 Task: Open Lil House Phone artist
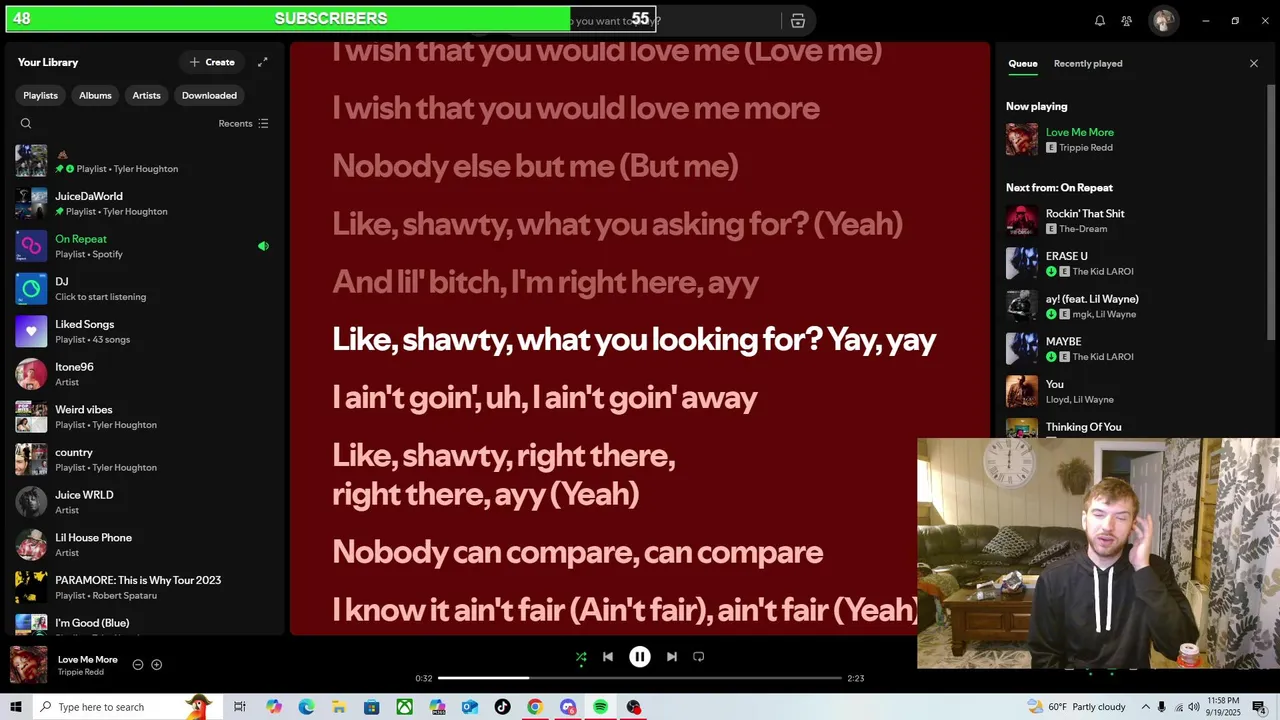(x=142, y=545)
